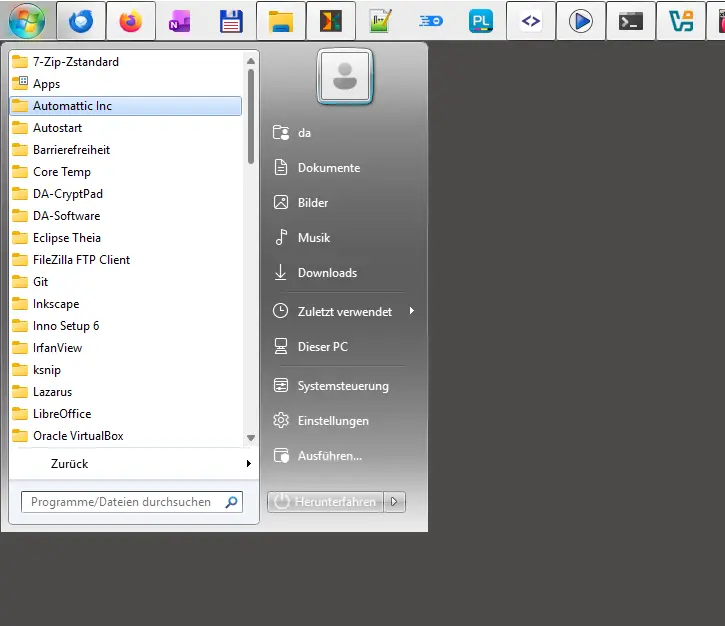Open the Dokumente menu entry
Viewport: 725px width, 626px height.
(328, 168)
